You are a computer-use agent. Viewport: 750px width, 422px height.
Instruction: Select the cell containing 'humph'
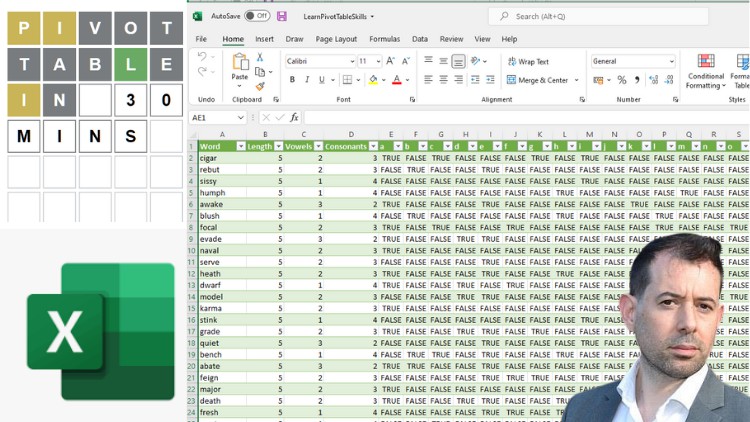coord(222,193)
